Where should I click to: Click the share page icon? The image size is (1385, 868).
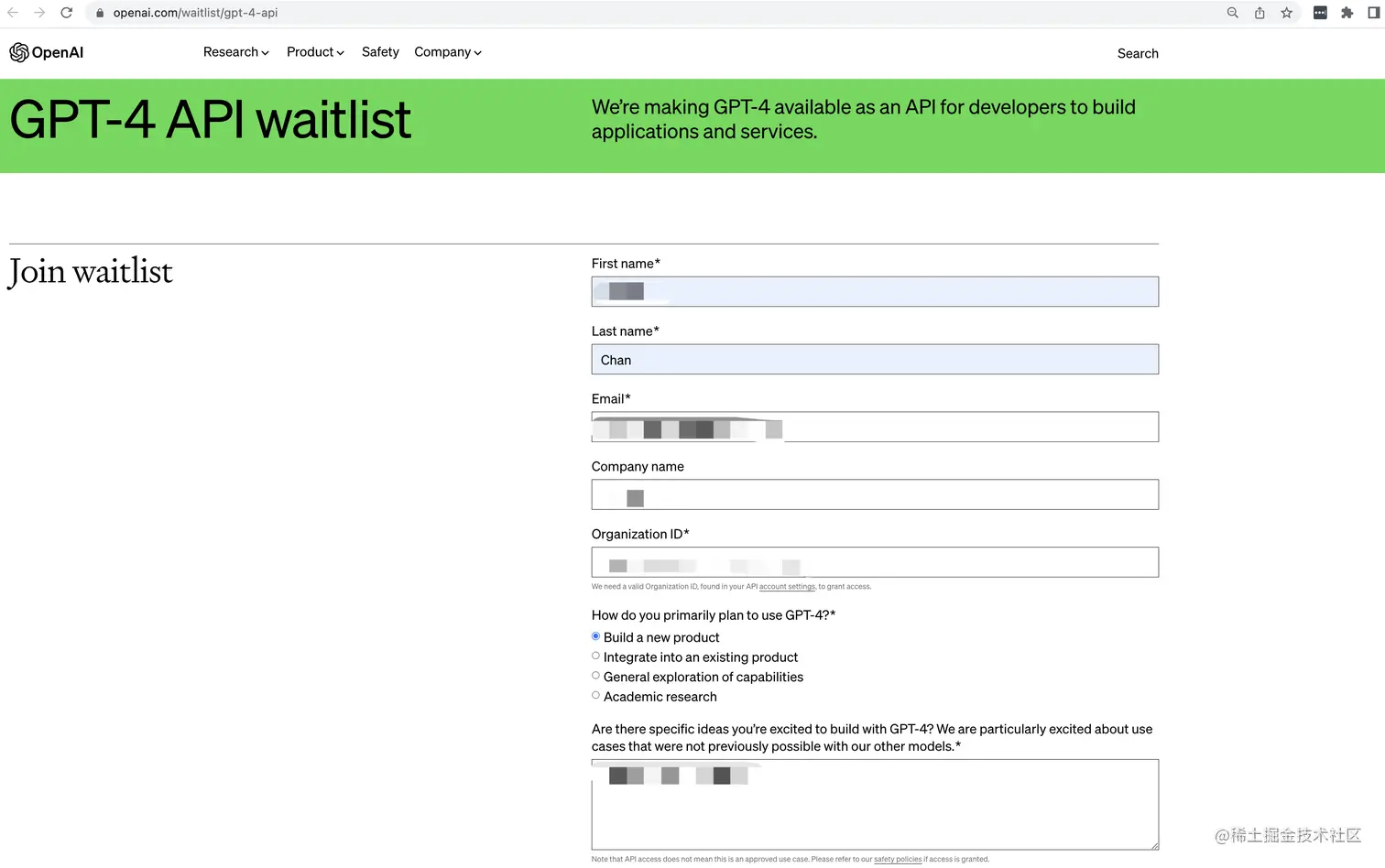click(x=1260, y=13)
